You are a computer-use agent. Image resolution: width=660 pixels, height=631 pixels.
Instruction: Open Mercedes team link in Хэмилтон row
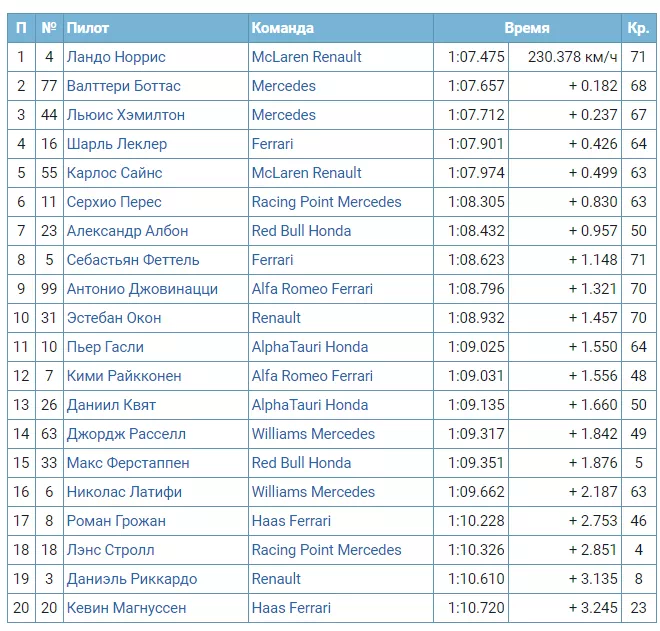(x=284, y=115)
